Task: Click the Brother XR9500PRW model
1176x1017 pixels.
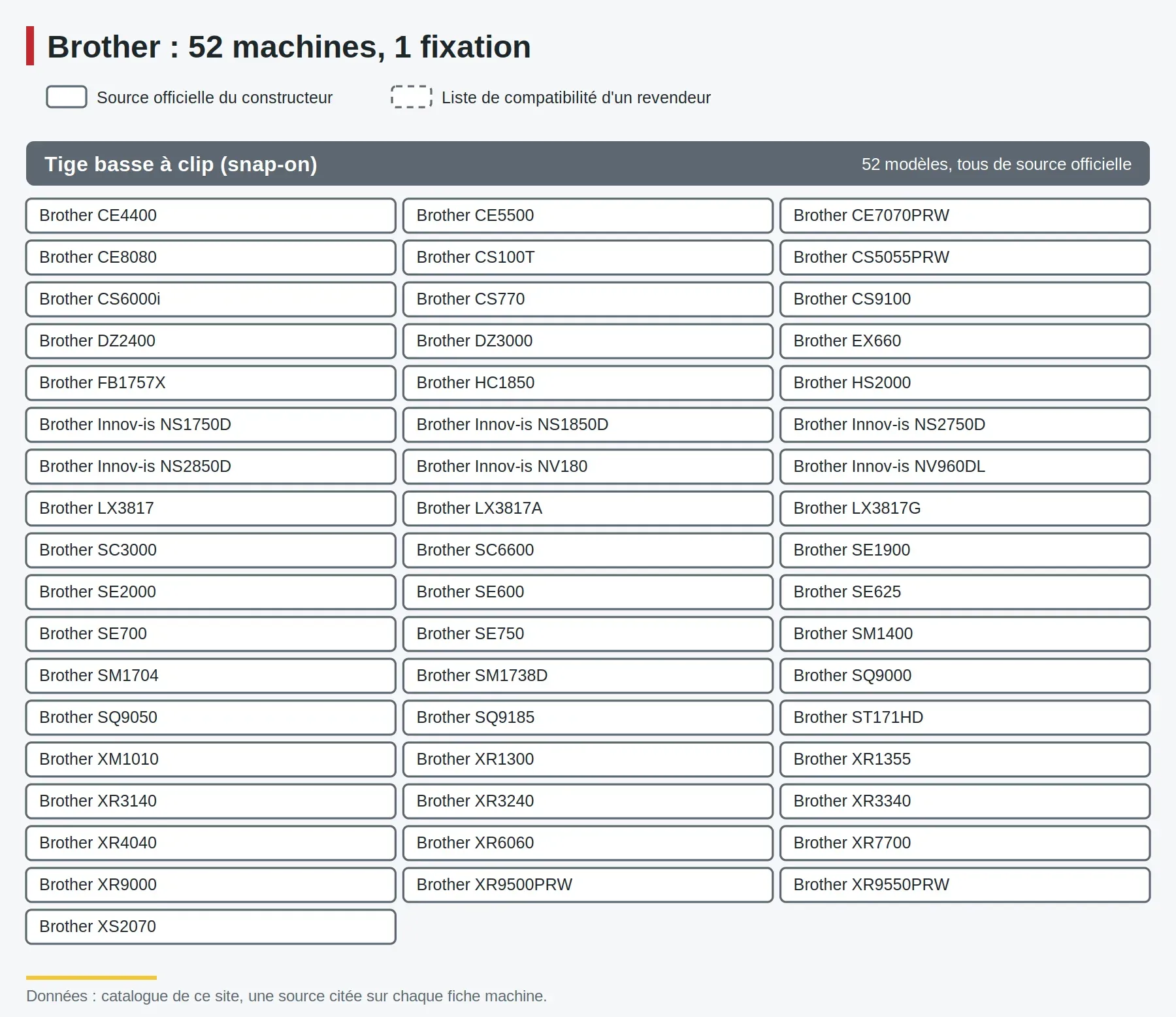Action: [587, 885]
